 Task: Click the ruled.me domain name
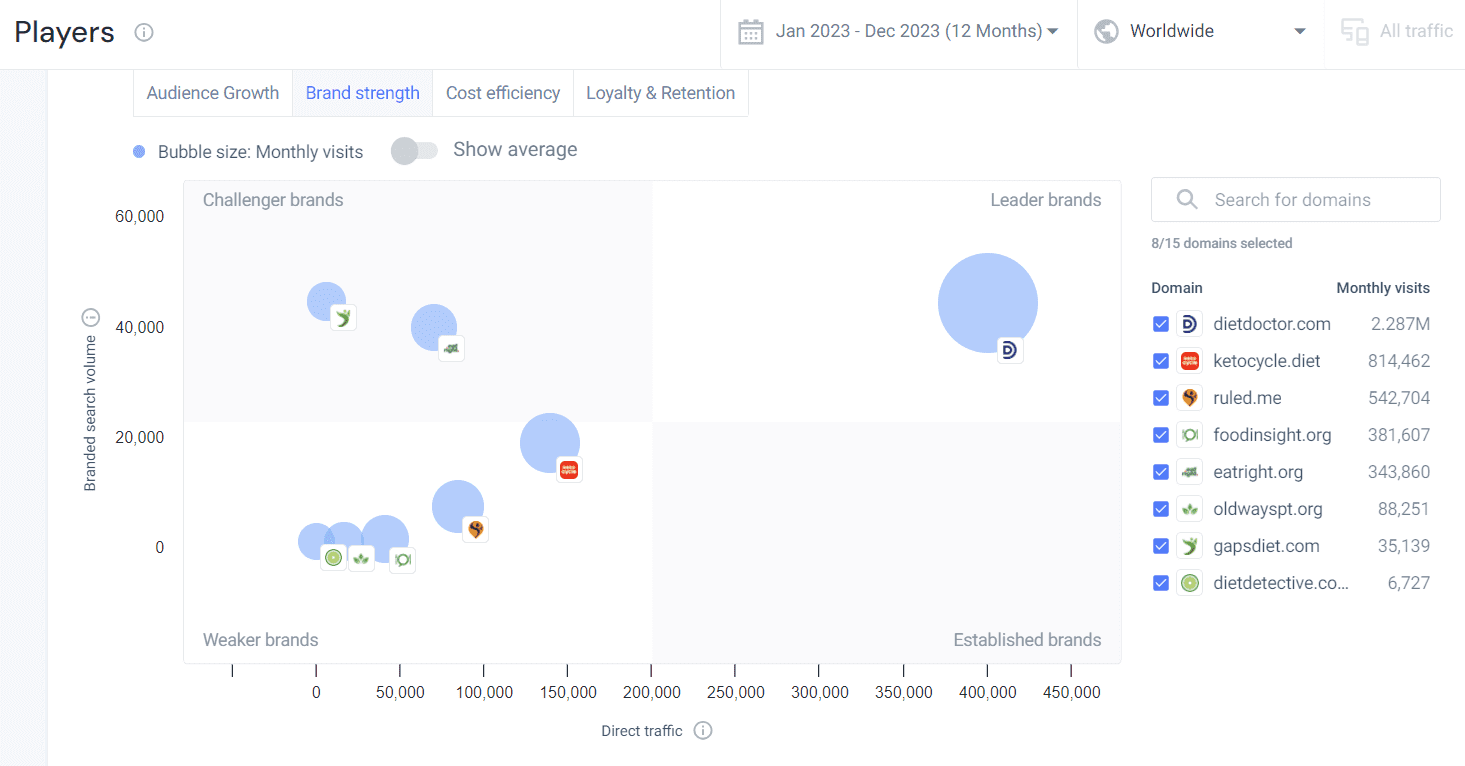point(1247,398)
